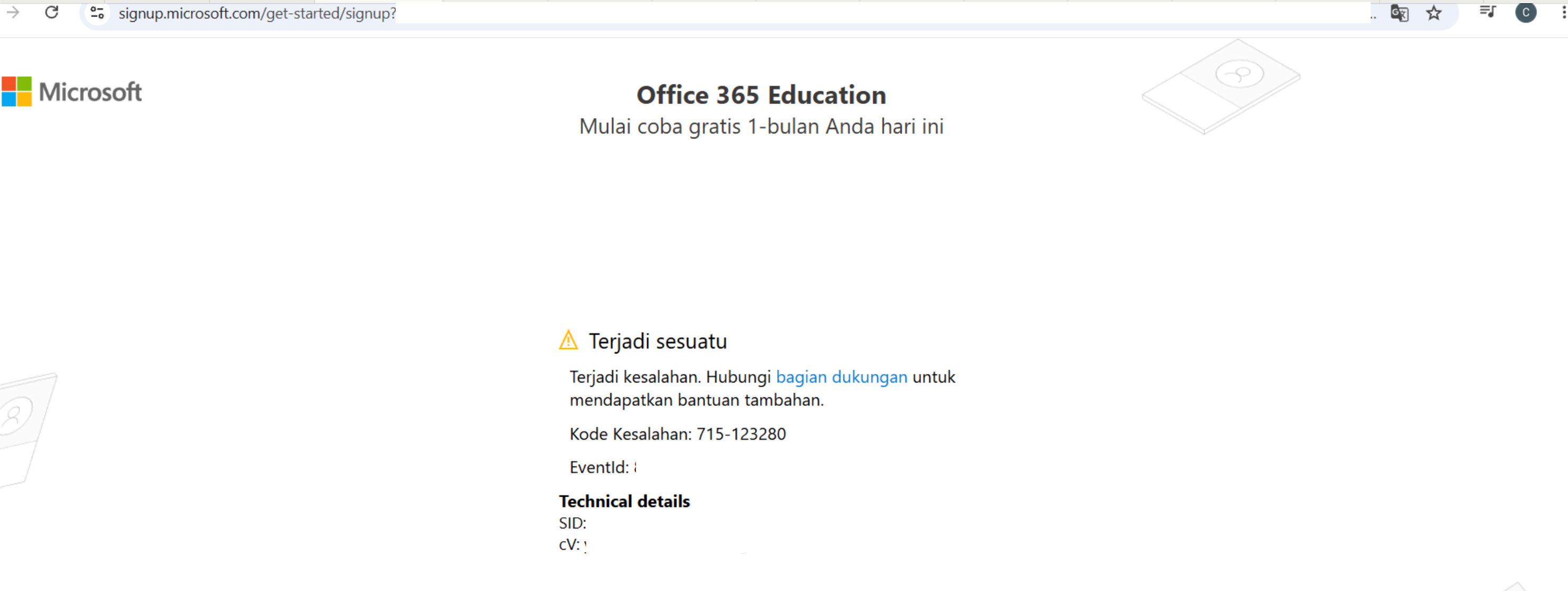Click the yellow warning triangle icon
1568x591 pixels.
(x=568, y=340)
